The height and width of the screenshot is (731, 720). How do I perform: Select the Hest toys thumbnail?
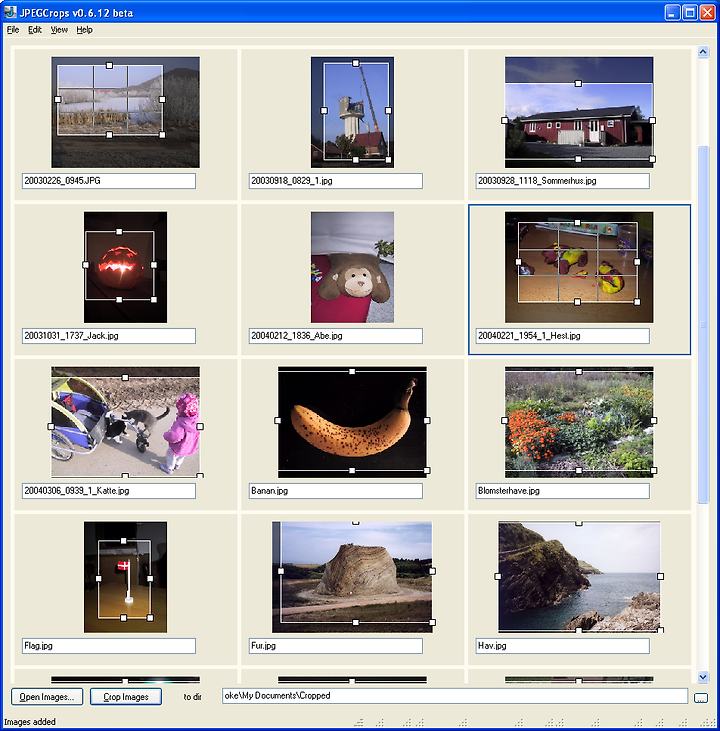coord(579,267)
